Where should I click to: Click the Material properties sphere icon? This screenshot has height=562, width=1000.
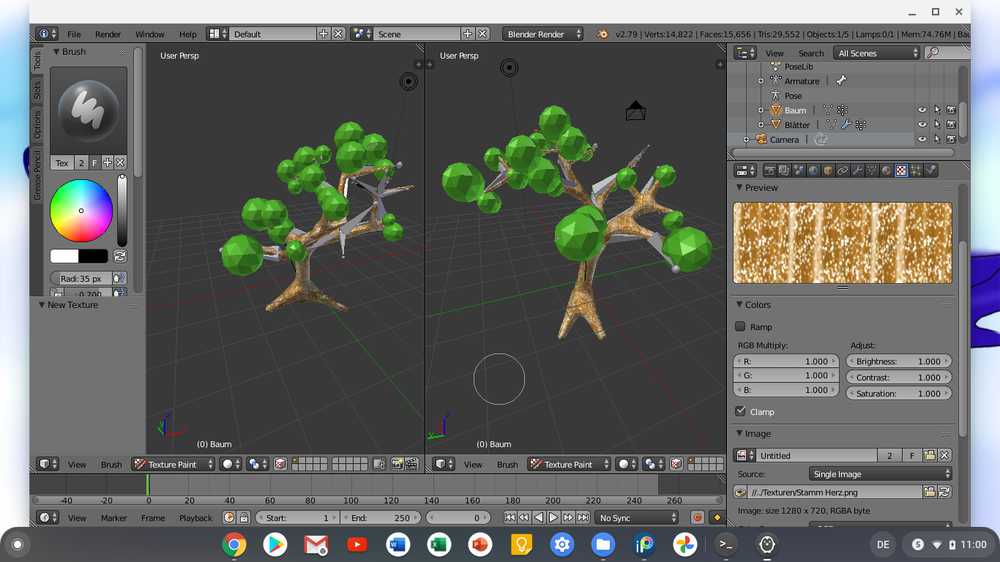click(x=886, y=170)
